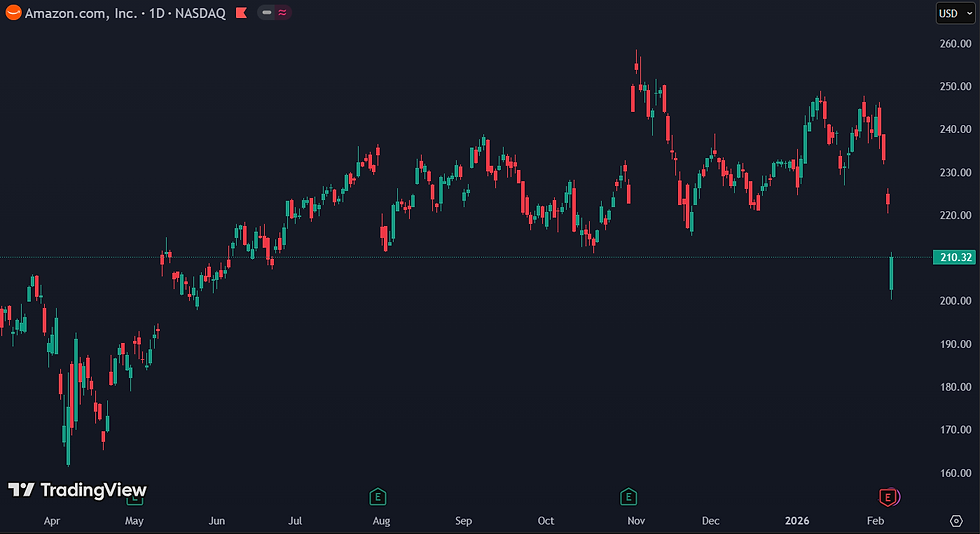Click the 160.00 price axis label
This screenshot has width=980, height=534.
click(x=955, y=473)
